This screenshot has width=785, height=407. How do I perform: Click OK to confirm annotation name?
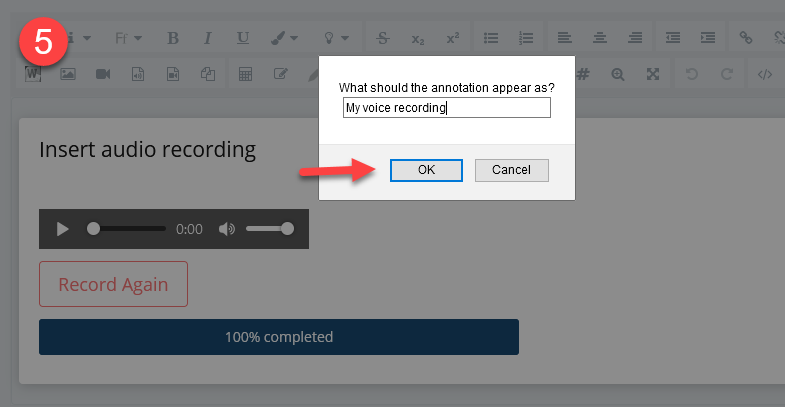(x=426, y=170)
